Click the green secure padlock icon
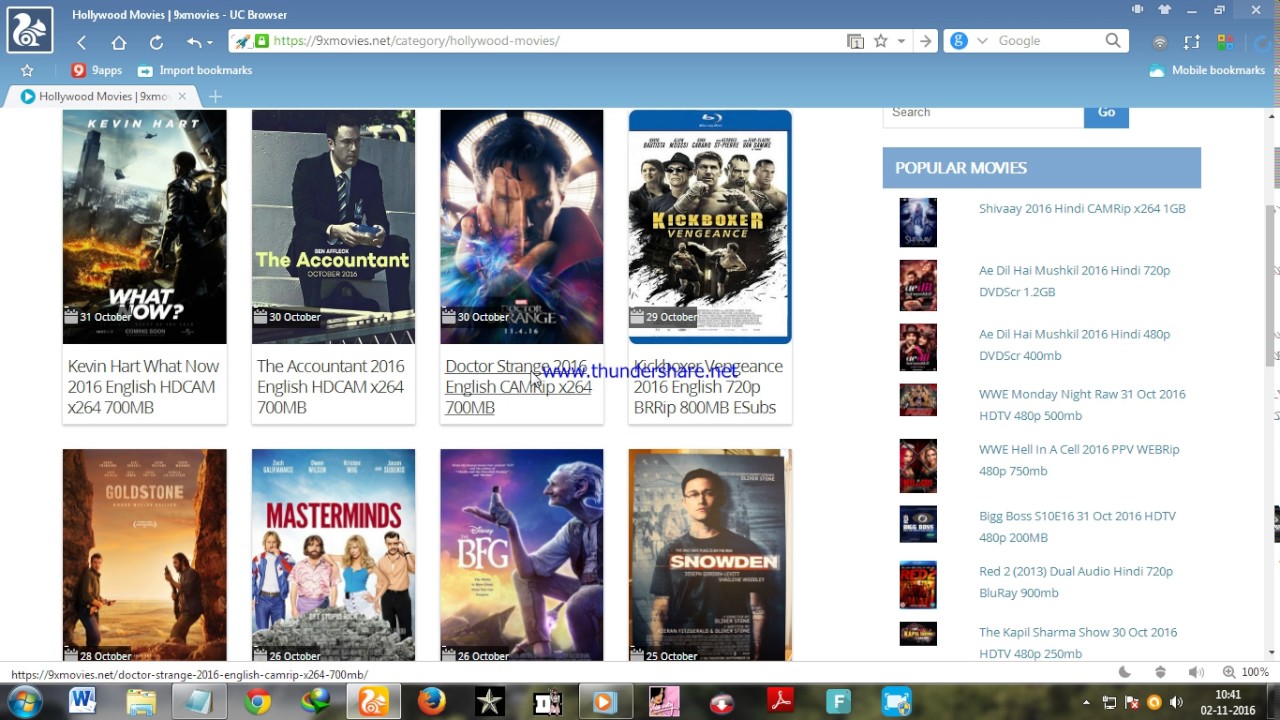Viewport: 1280px width, 720px height. [261, 41]
